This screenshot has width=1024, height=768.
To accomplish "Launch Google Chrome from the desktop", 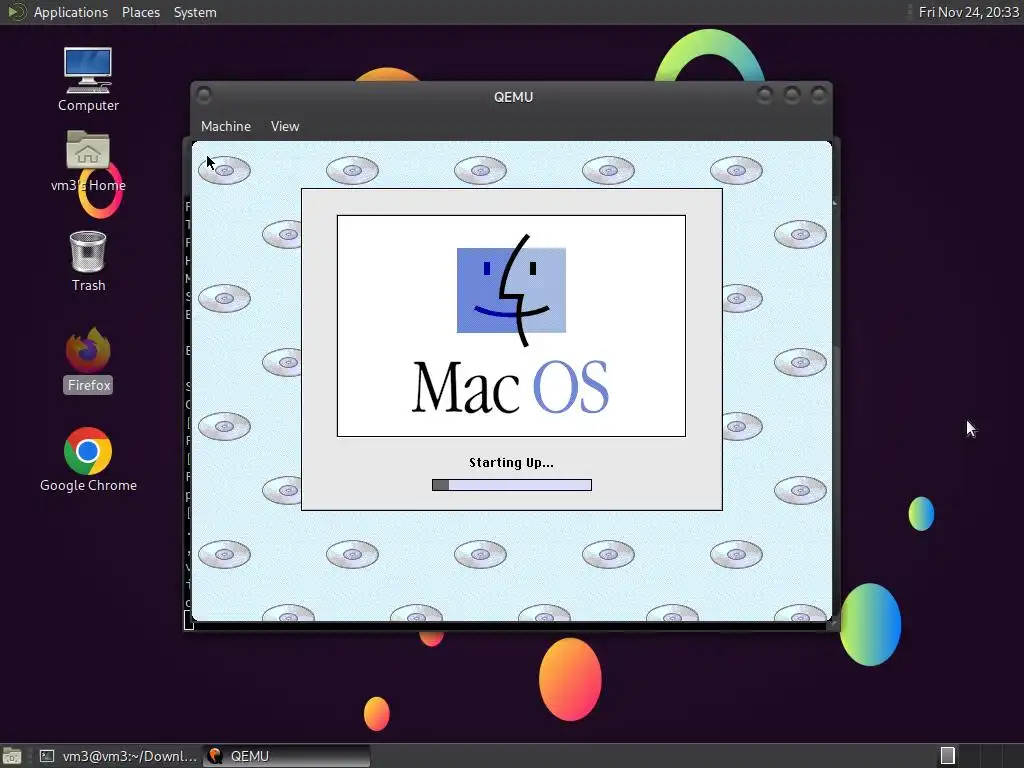I will coord(88,460).
